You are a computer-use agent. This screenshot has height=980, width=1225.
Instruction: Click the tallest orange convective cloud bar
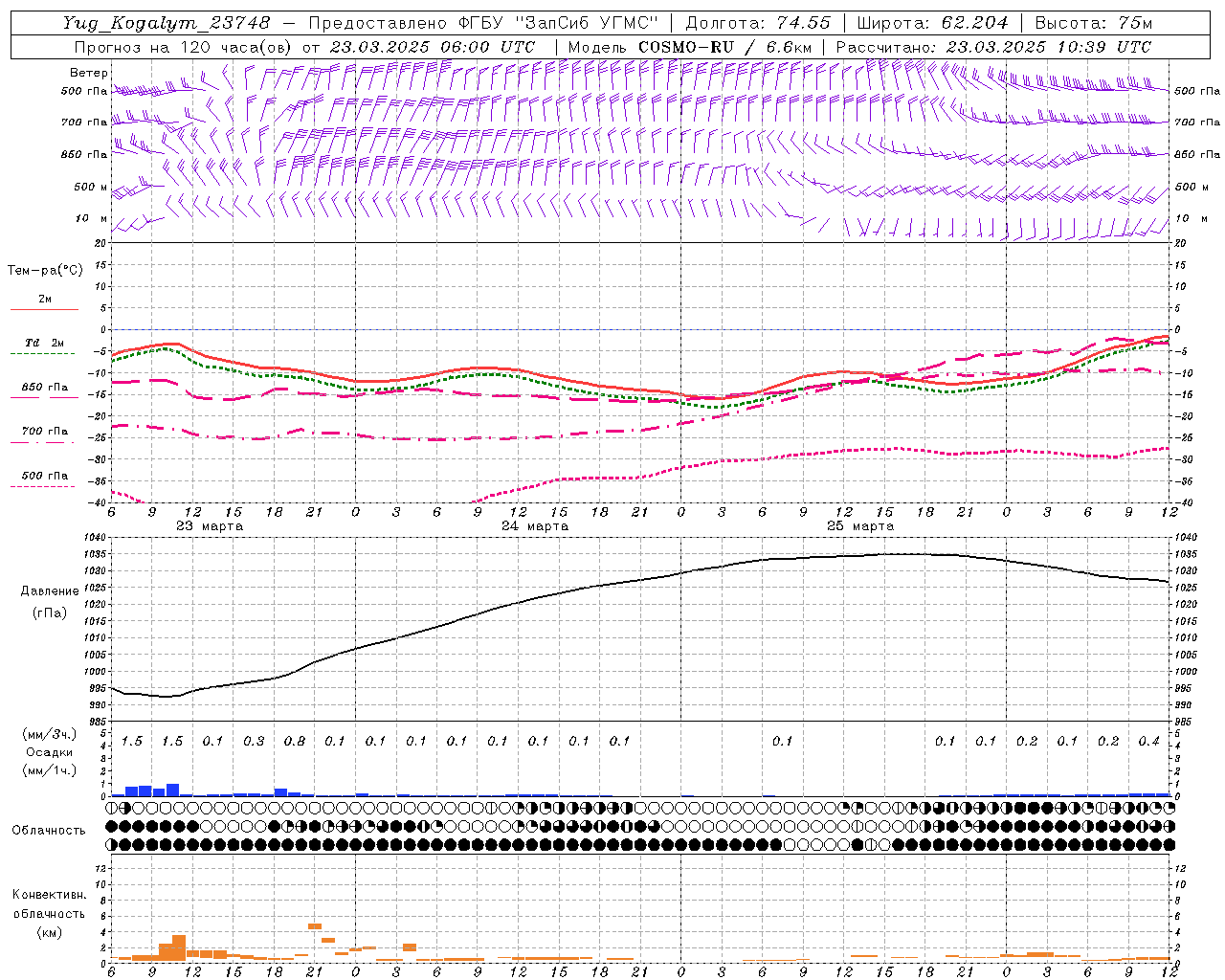[x=179, y=947]
